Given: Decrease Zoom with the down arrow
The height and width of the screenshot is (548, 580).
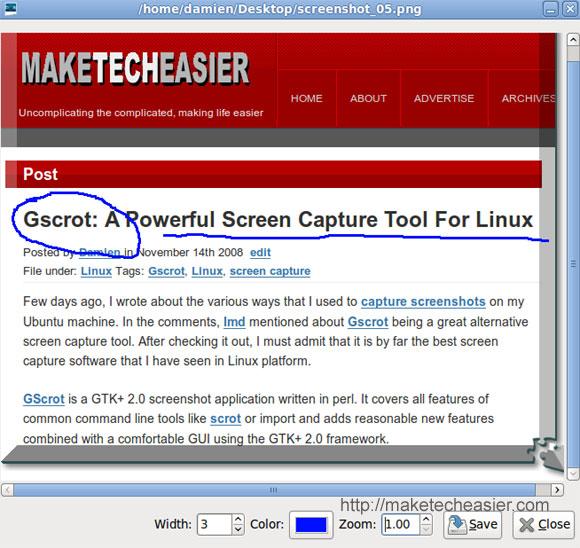Looking at the screenshot, I should tap(426, 529).
